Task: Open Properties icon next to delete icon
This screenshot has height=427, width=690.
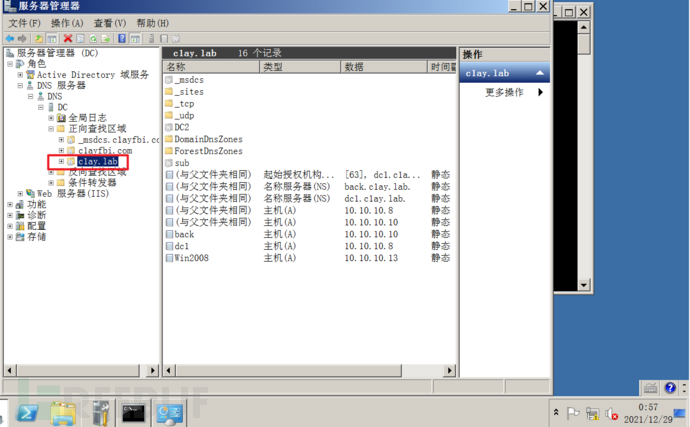Action: click(81, 39)
